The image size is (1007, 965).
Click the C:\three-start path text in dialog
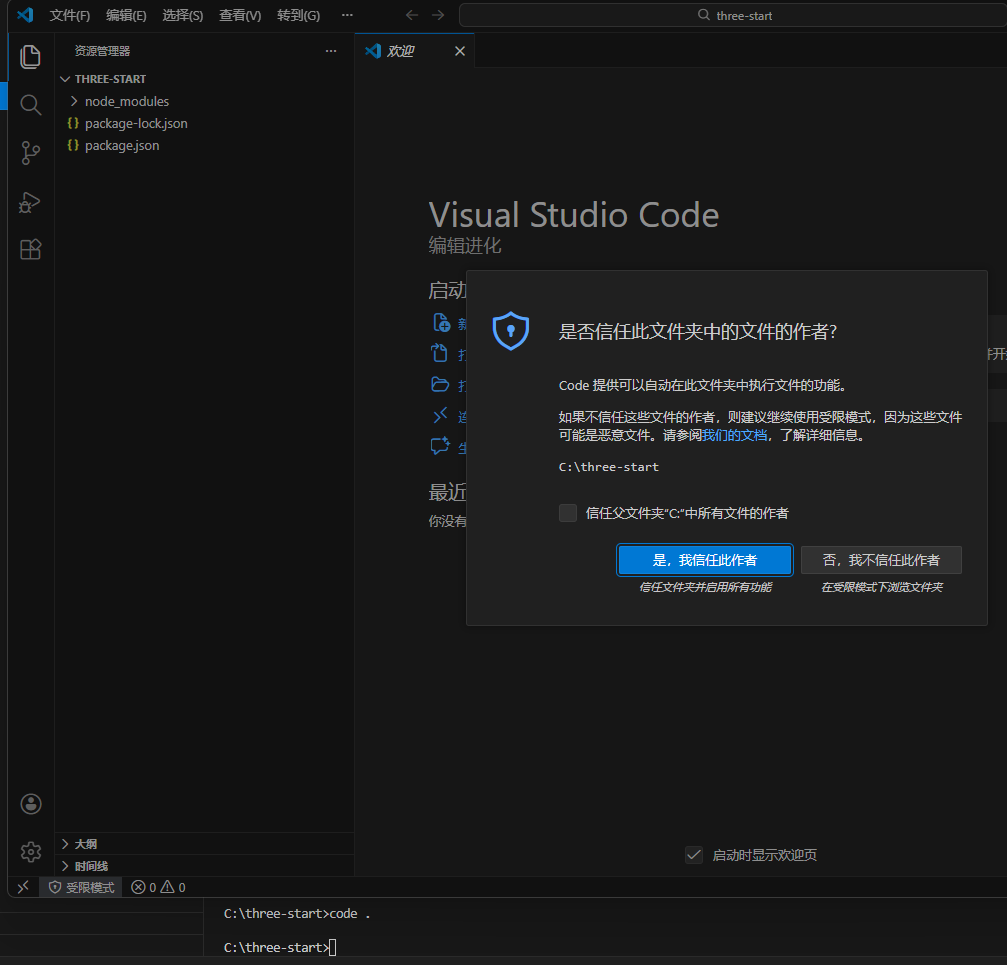(608, 467)
